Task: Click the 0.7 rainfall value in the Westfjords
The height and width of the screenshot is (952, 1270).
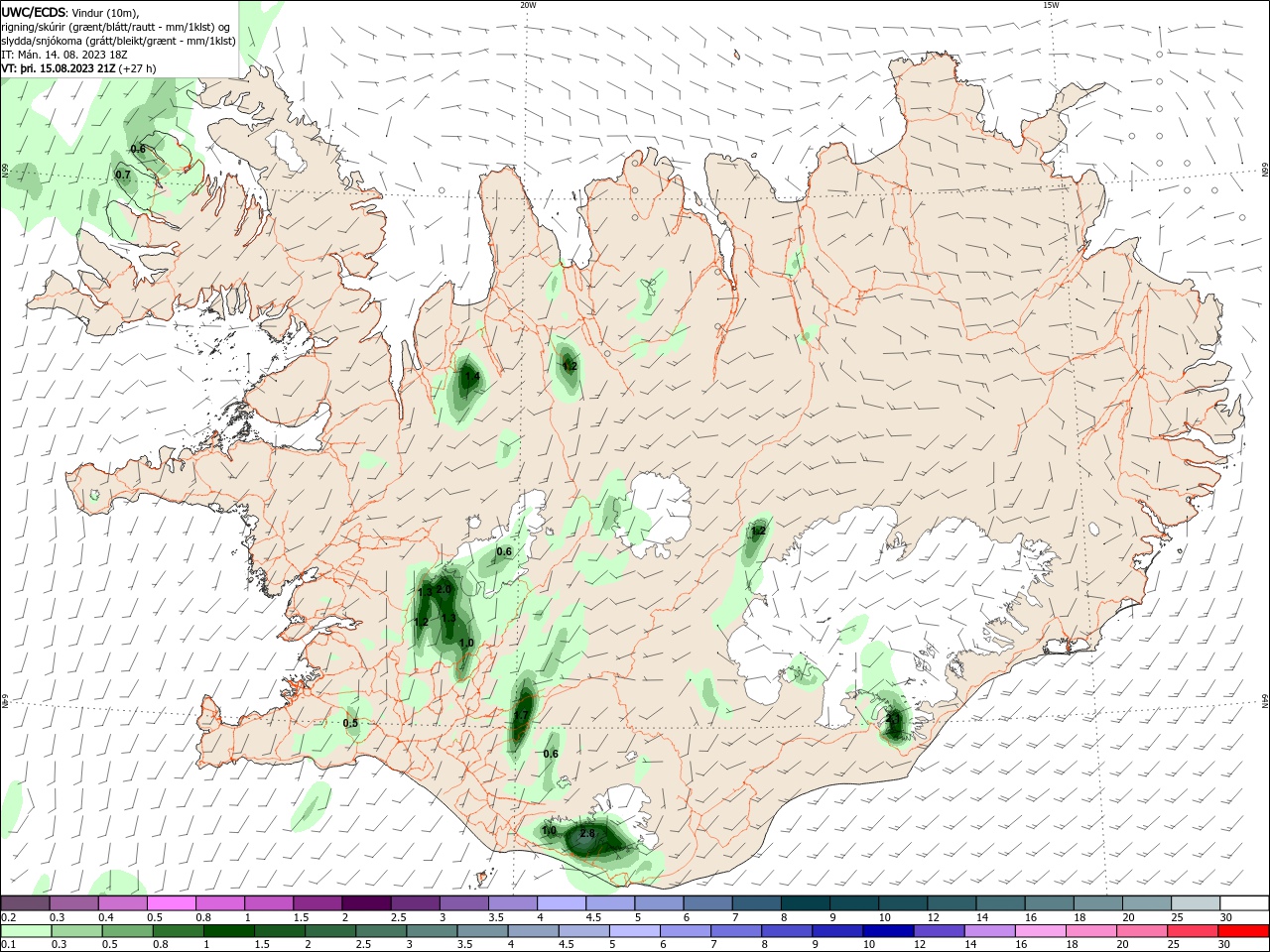Action: [x=123, y=175]
